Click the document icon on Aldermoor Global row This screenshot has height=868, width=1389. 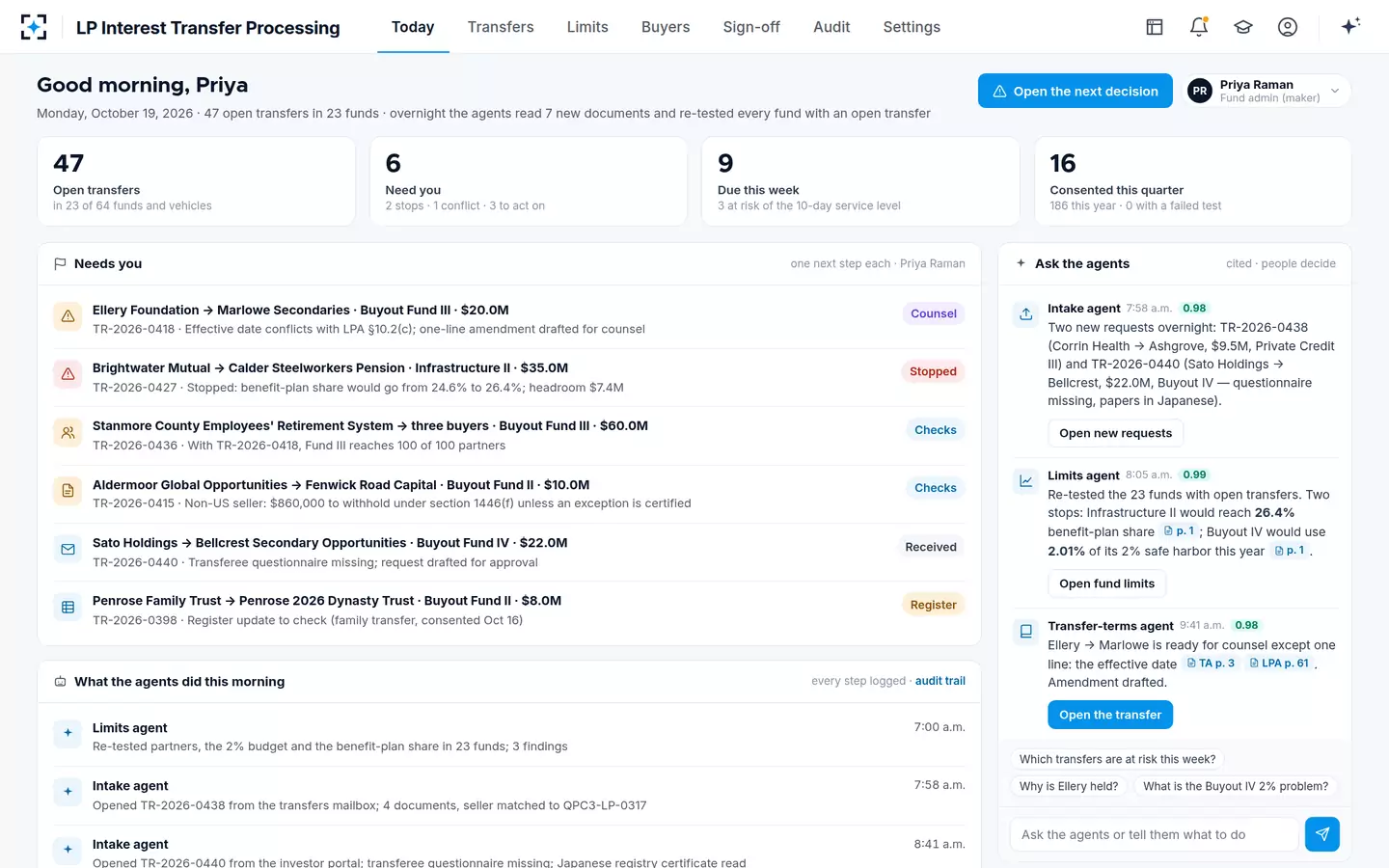point(68,491)
